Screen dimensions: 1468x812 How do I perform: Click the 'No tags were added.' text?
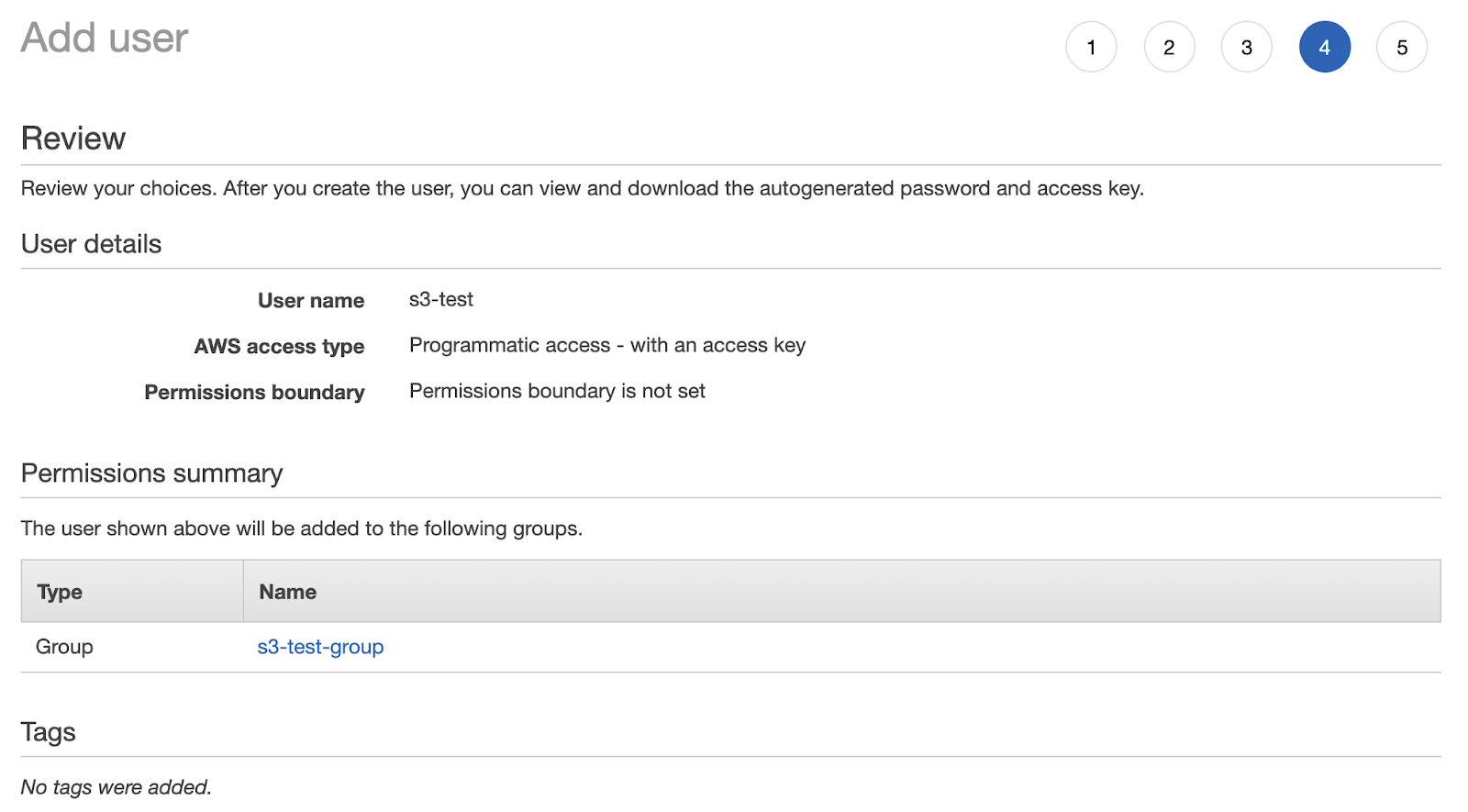coord(117,787)
